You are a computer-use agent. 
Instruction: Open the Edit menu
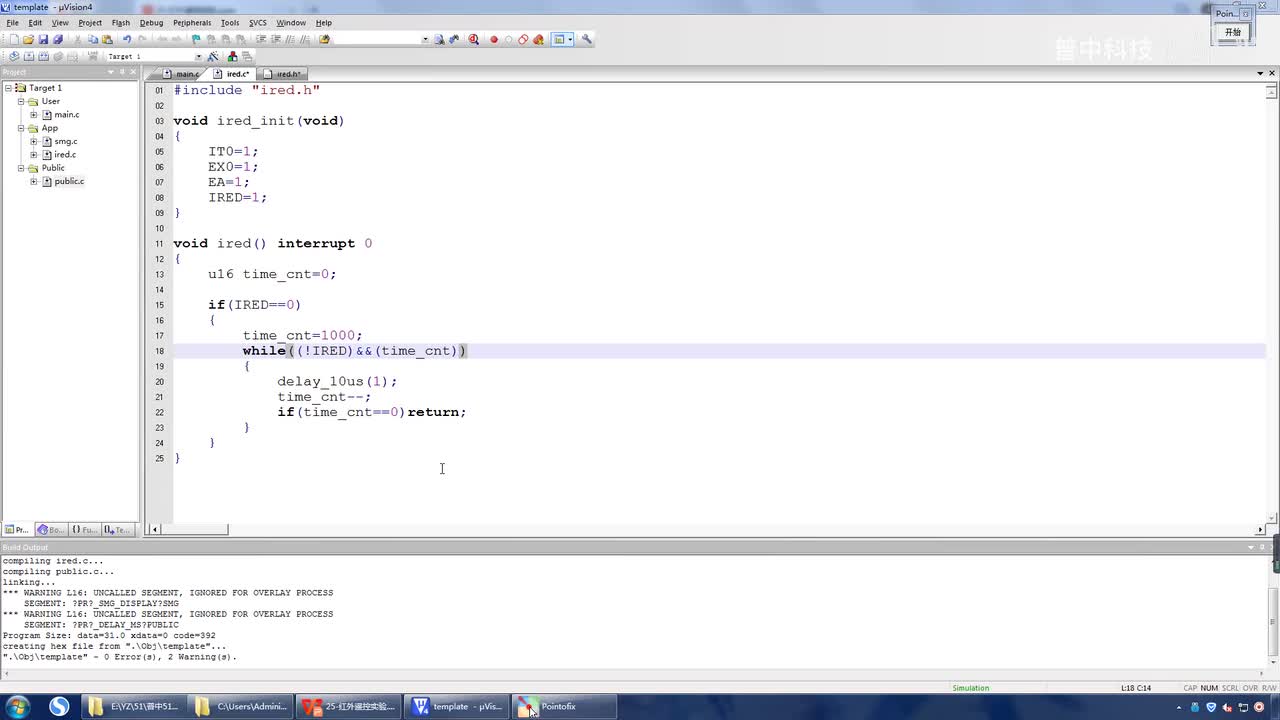35,22
